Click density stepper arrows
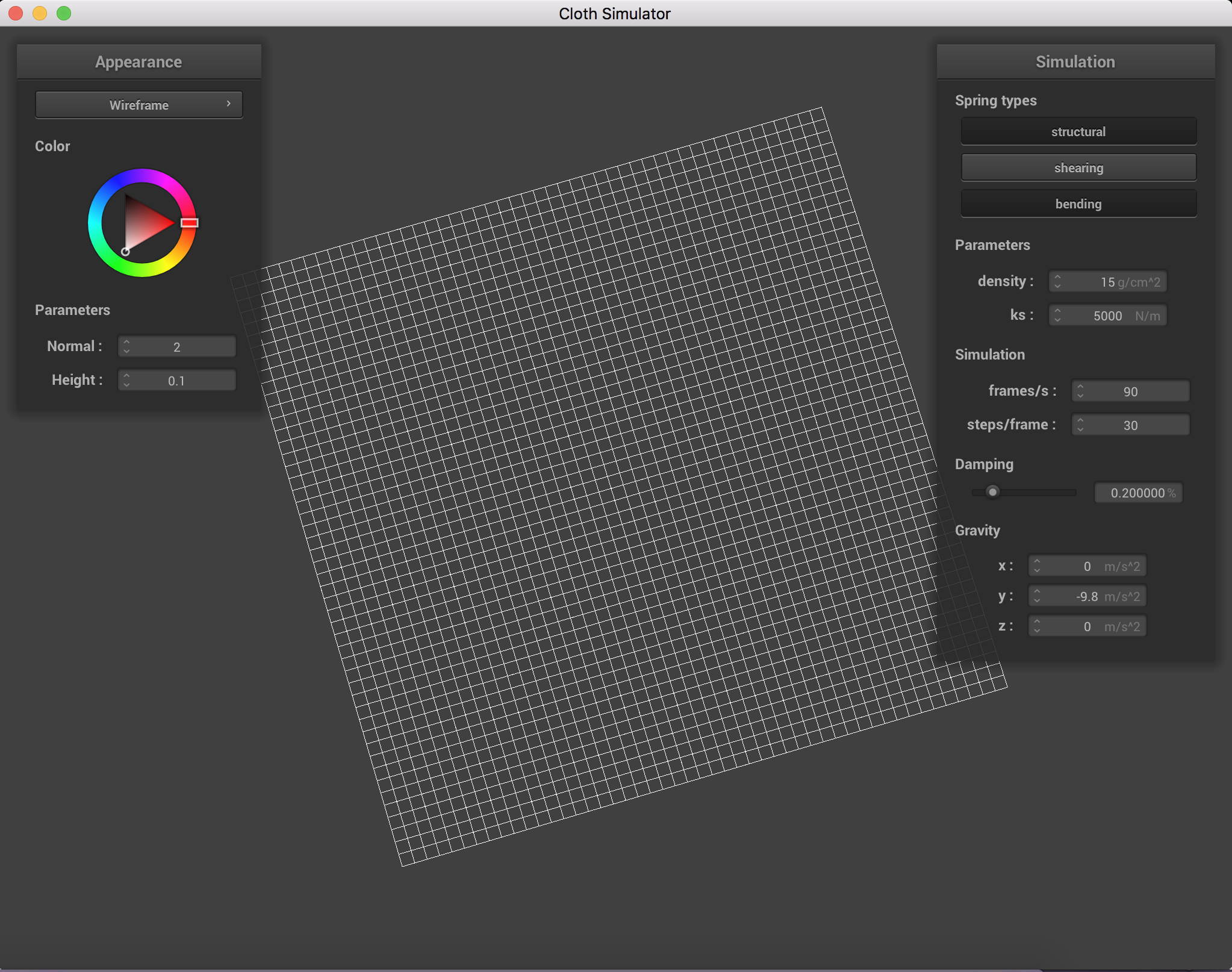 tap(1057, 281)
